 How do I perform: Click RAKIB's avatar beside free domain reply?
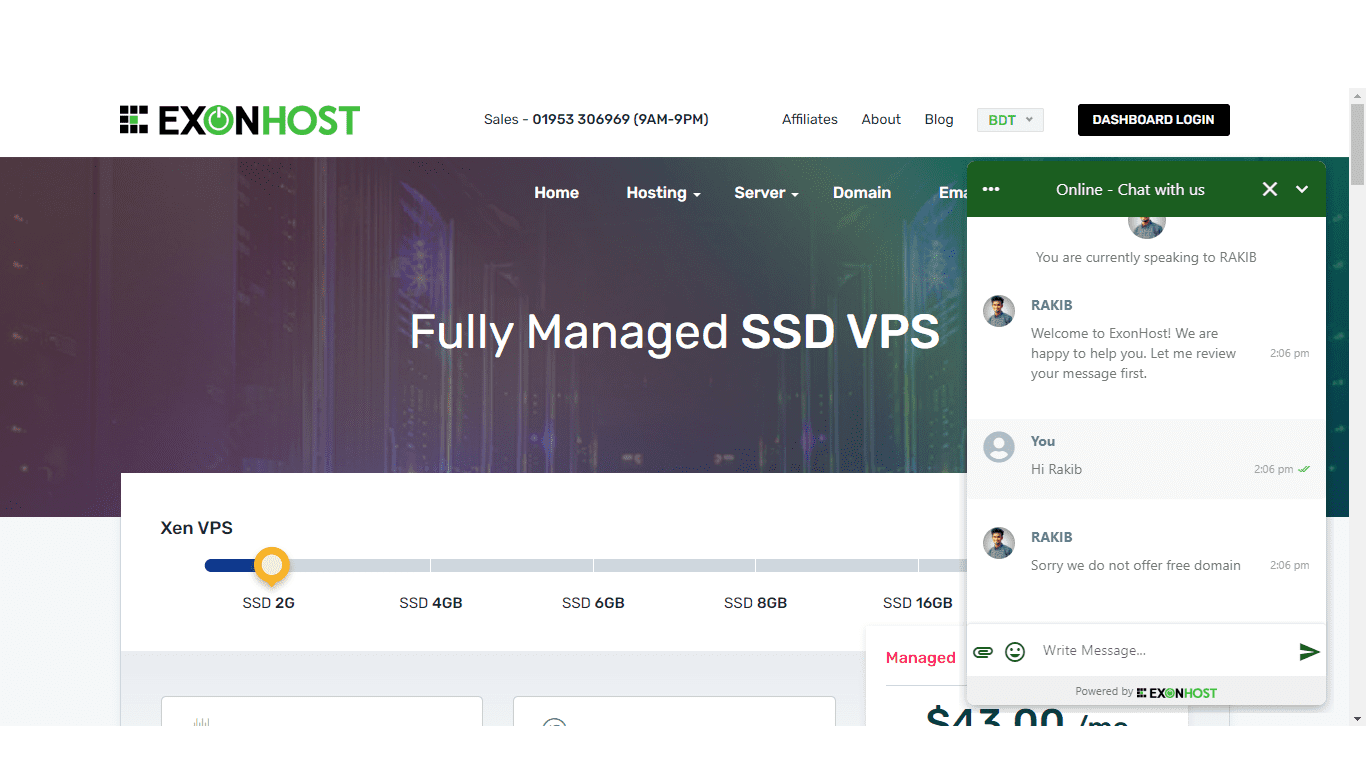pyautogui.click(x=999, y=542)
